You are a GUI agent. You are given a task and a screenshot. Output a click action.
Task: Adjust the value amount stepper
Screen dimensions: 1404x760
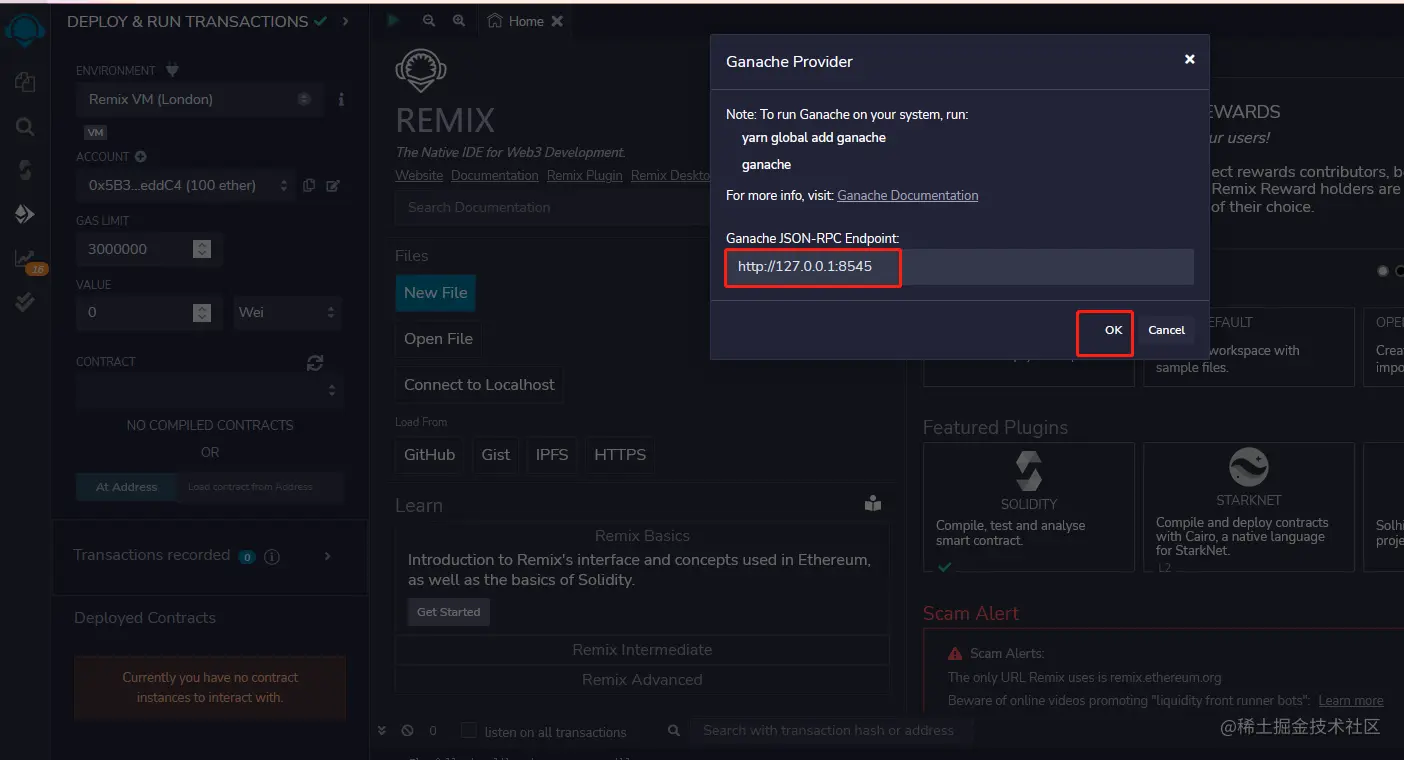202,312
